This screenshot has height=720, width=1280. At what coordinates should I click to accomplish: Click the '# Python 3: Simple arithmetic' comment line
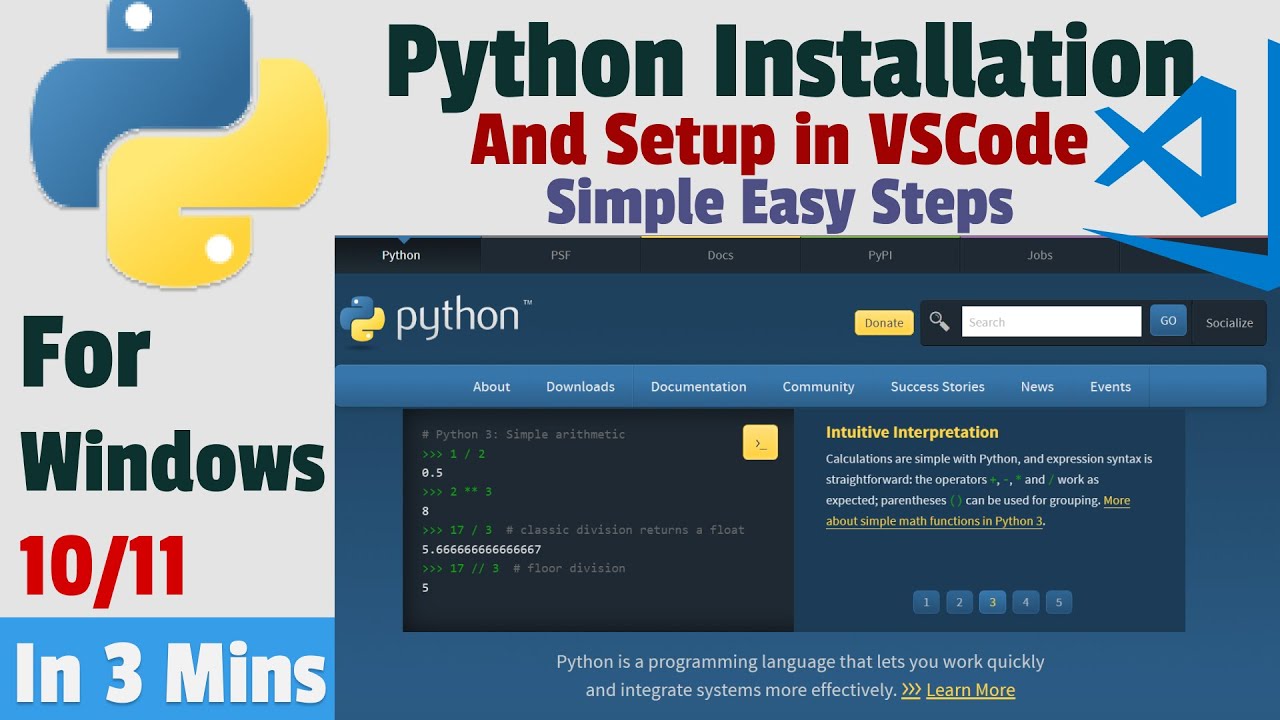click(x=523, y=435)
